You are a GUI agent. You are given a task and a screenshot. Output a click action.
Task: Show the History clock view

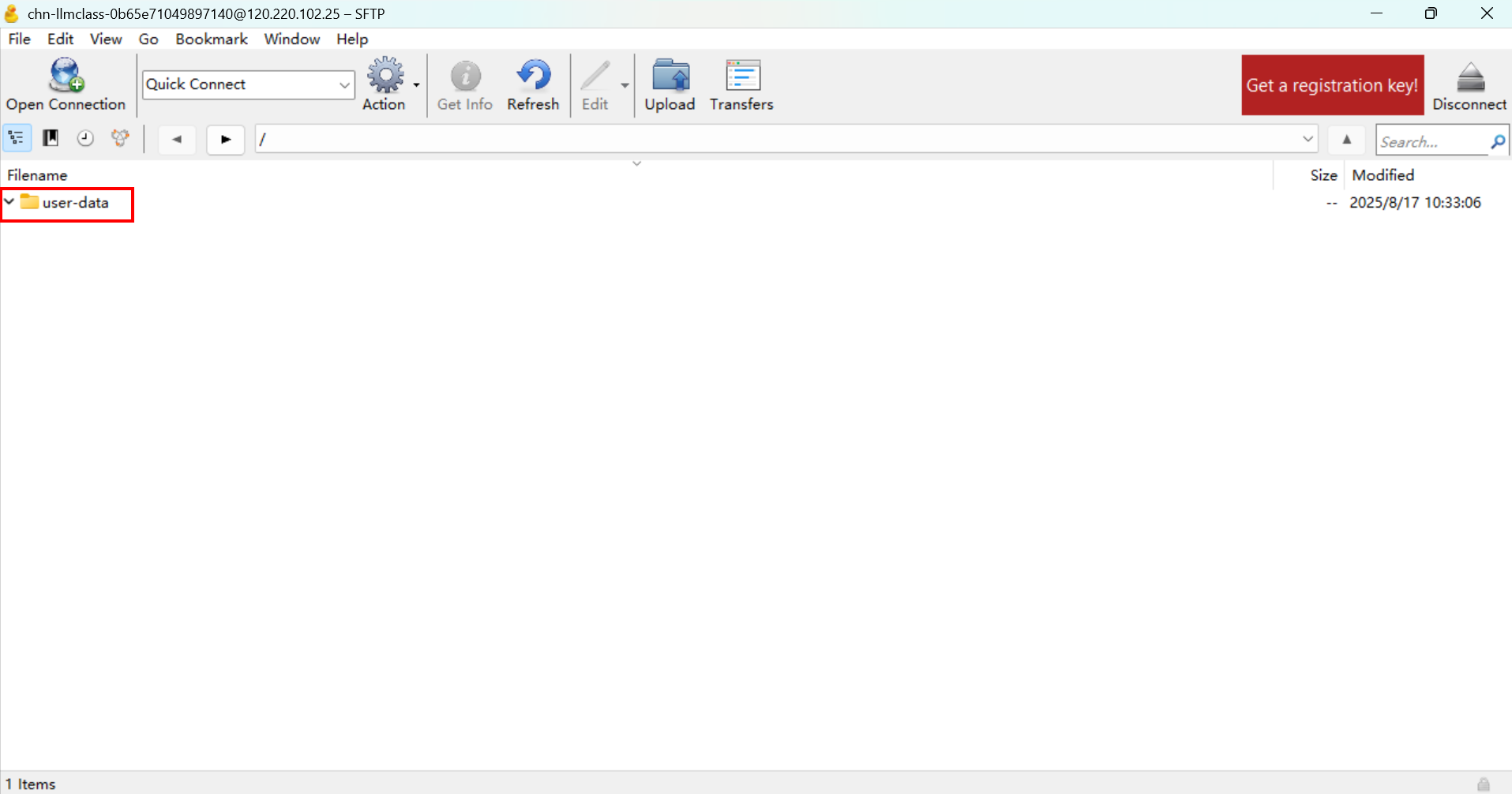[x=85, y=139]
